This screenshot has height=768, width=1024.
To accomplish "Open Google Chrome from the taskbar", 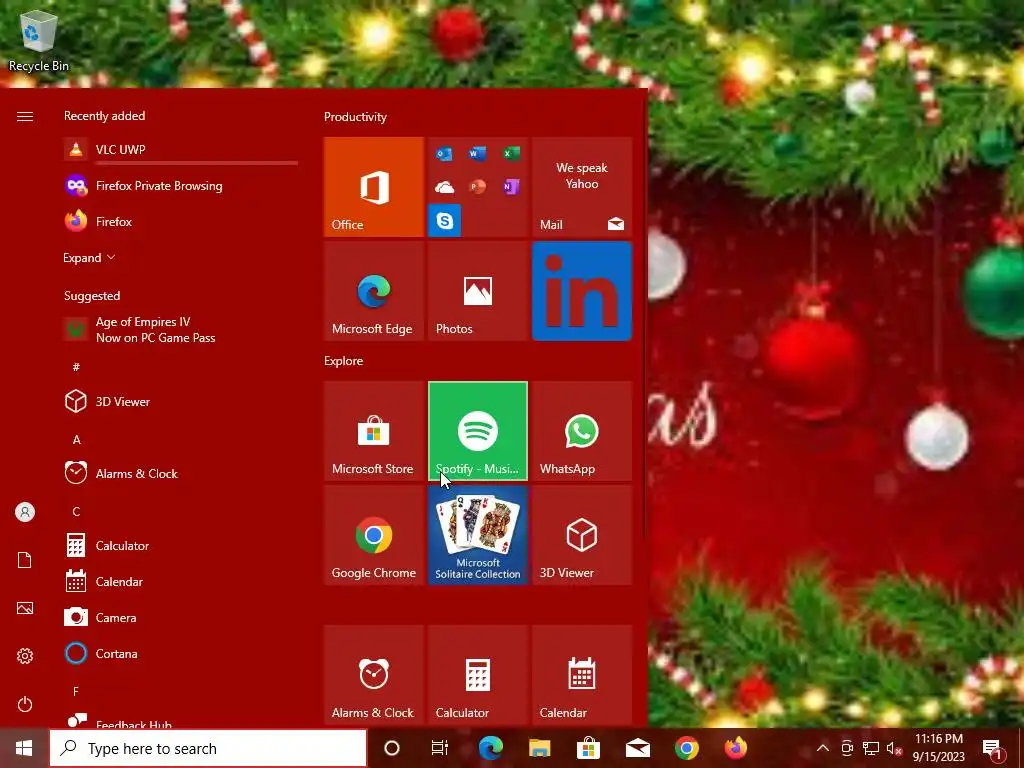I will coord(686,748).
